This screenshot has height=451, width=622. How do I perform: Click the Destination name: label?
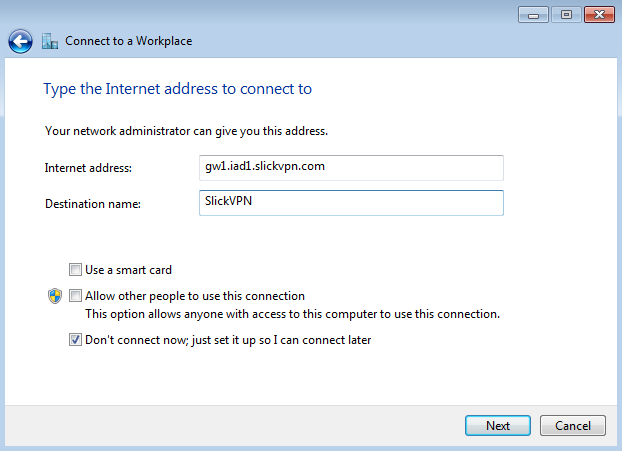pyautogui.click(x=93, y=204)
